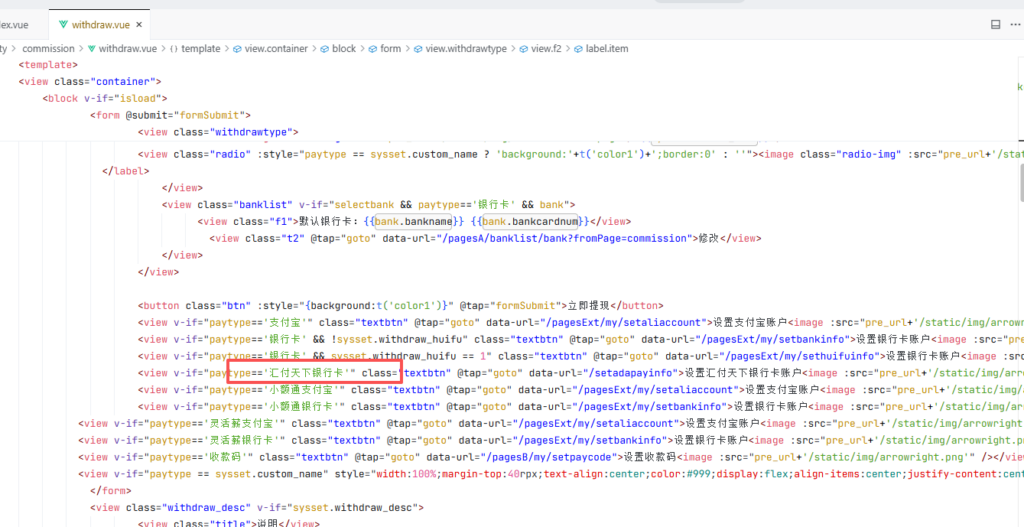
Task: Click the element icon before view.container breadcrumb
Action: [238, 48]
